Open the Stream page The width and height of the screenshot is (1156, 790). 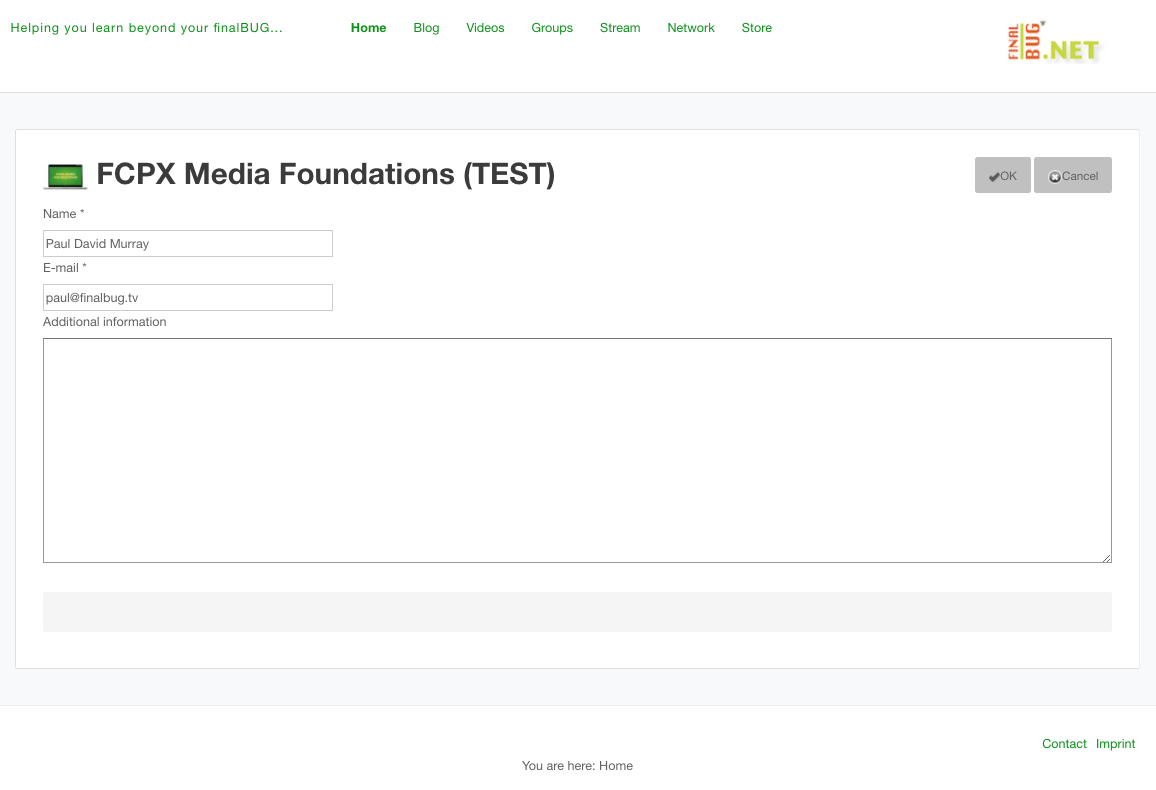pos(620,28)
